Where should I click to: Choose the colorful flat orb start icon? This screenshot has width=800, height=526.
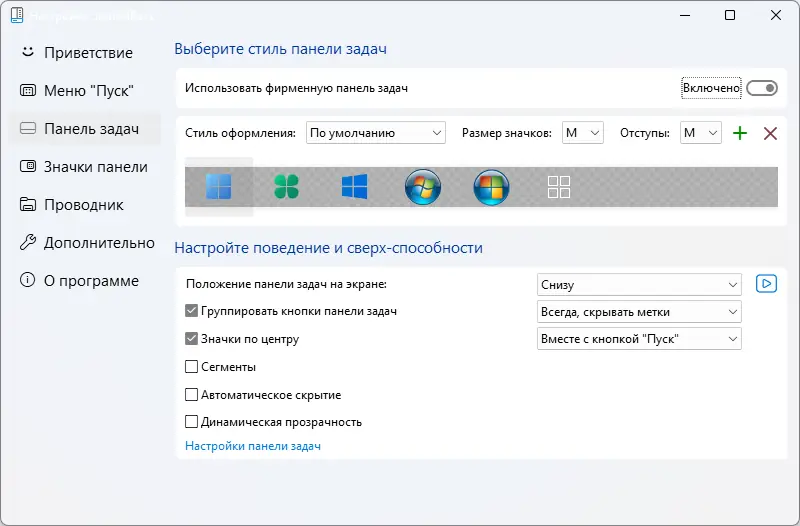(x=491, y=187)
